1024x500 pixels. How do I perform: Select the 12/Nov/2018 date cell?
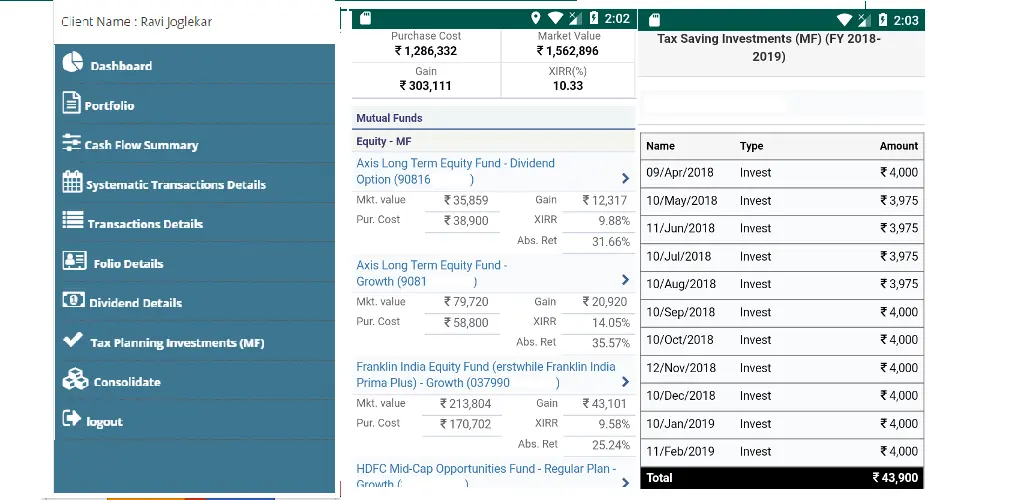point(680,368)
